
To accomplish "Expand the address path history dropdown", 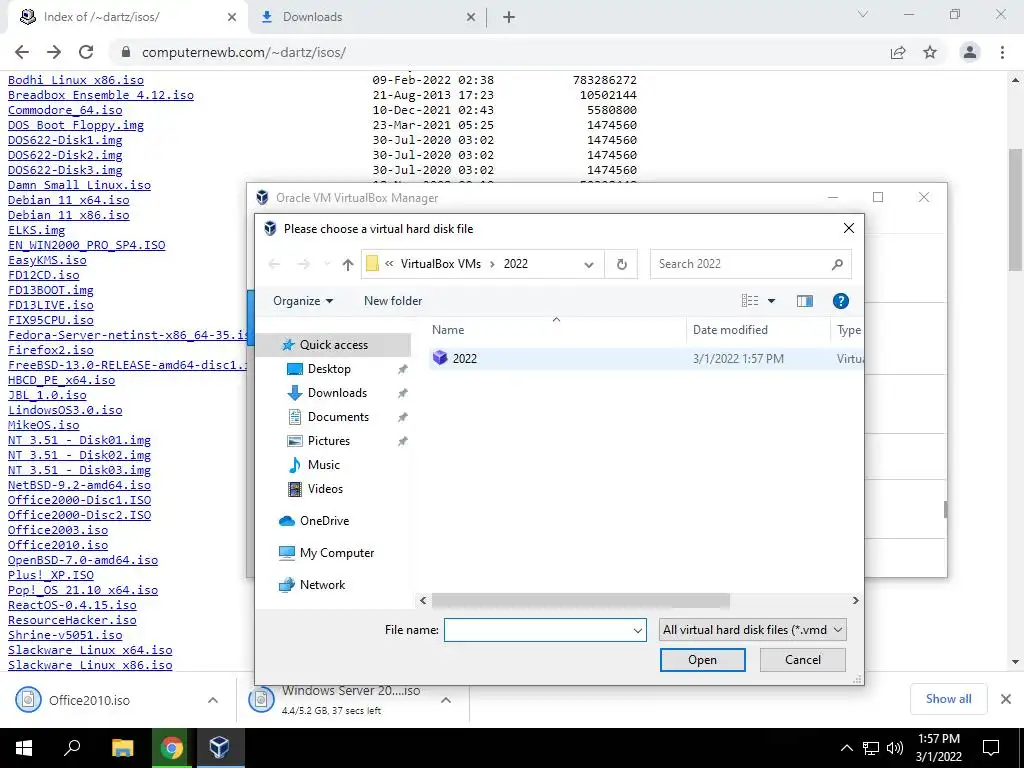I will (x=588, y=264).
